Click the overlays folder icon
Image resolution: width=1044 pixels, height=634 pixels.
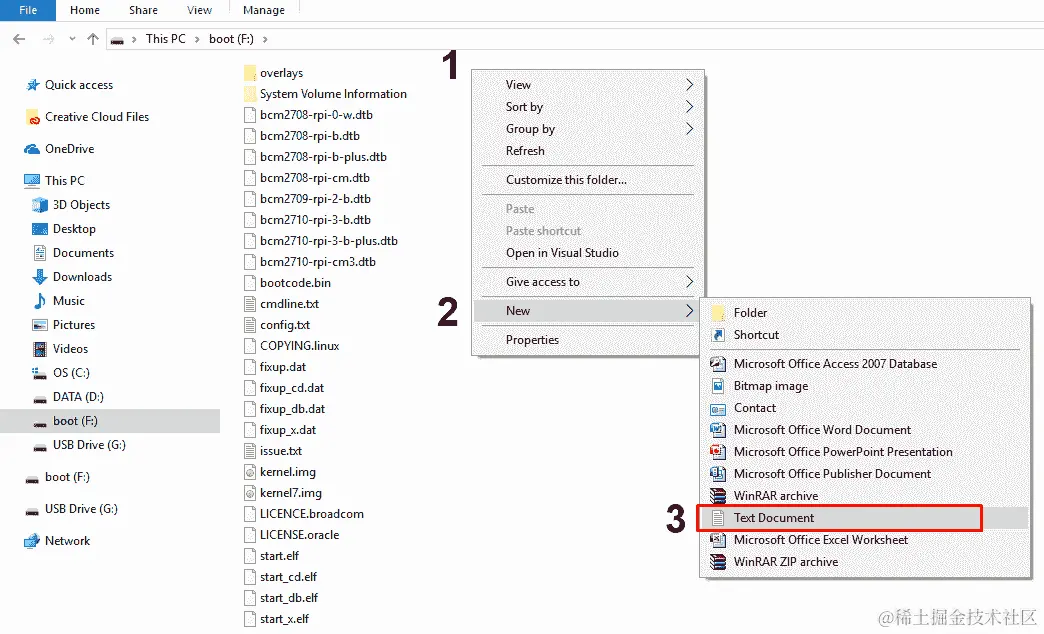point(250,73)
